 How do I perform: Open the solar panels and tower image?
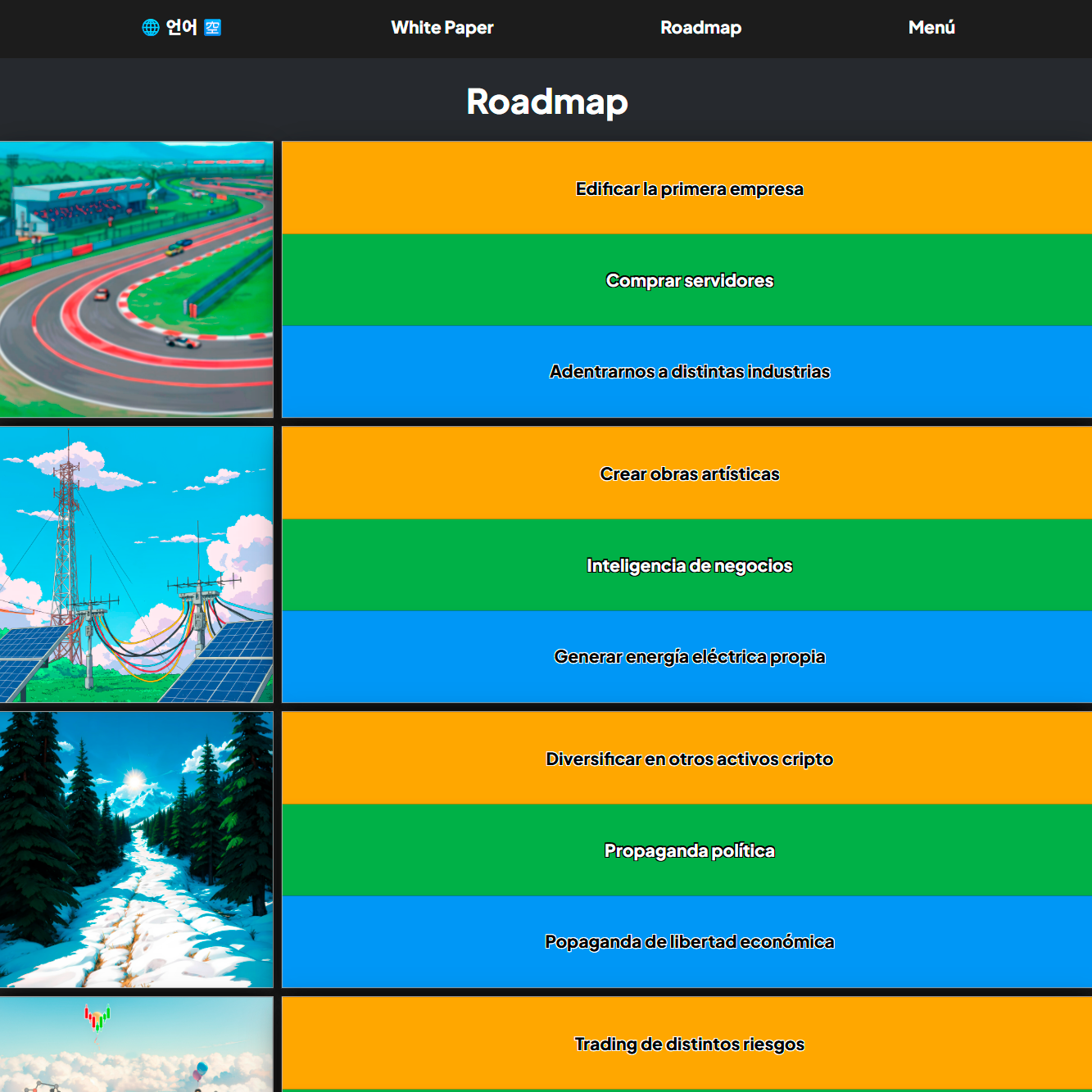[x=137, y=564]
